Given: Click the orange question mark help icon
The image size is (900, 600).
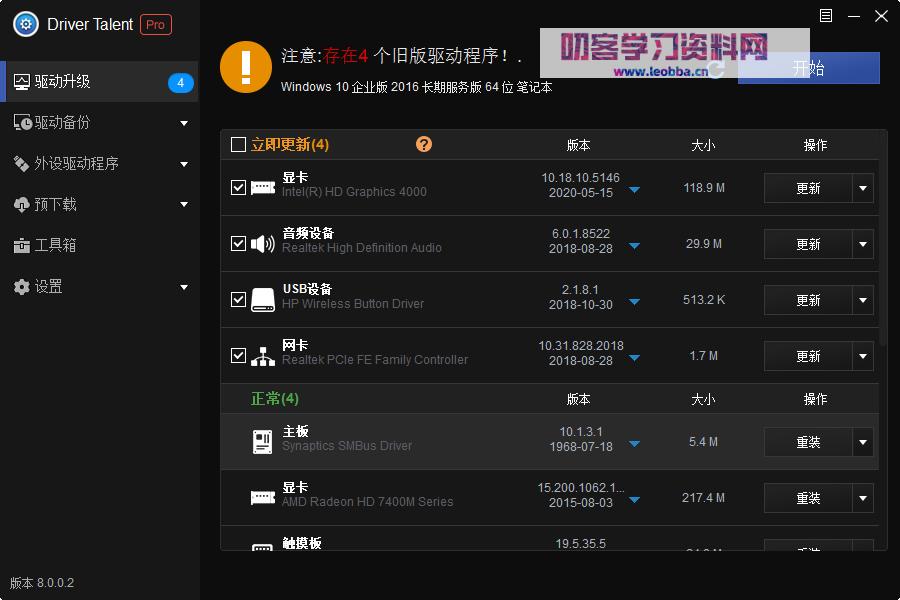Looking at the screenshot, I should click(424, 144).
